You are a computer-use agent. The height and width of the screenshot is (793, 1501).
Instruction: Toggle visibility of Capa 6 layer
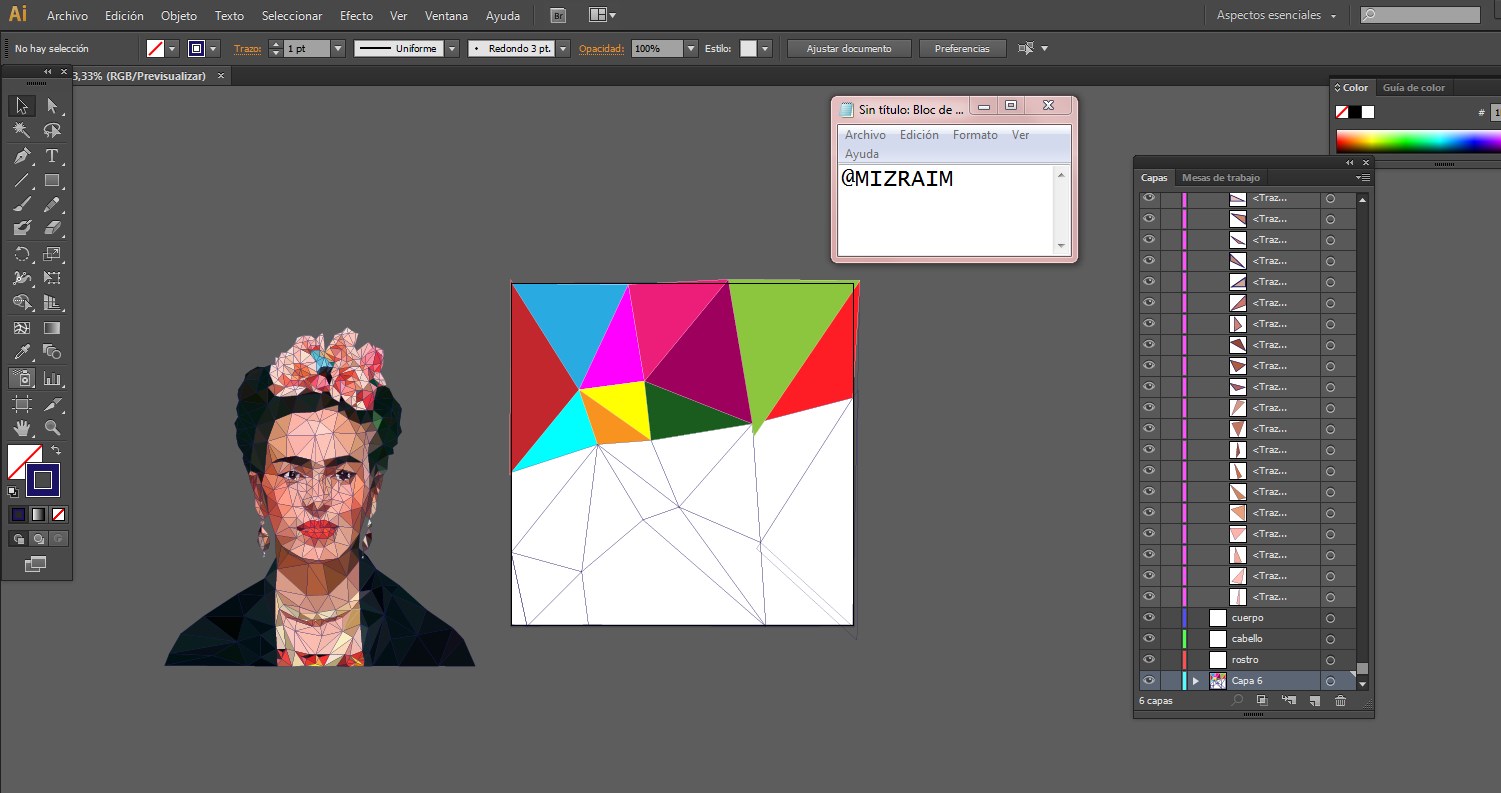[x=1149, y=680]
